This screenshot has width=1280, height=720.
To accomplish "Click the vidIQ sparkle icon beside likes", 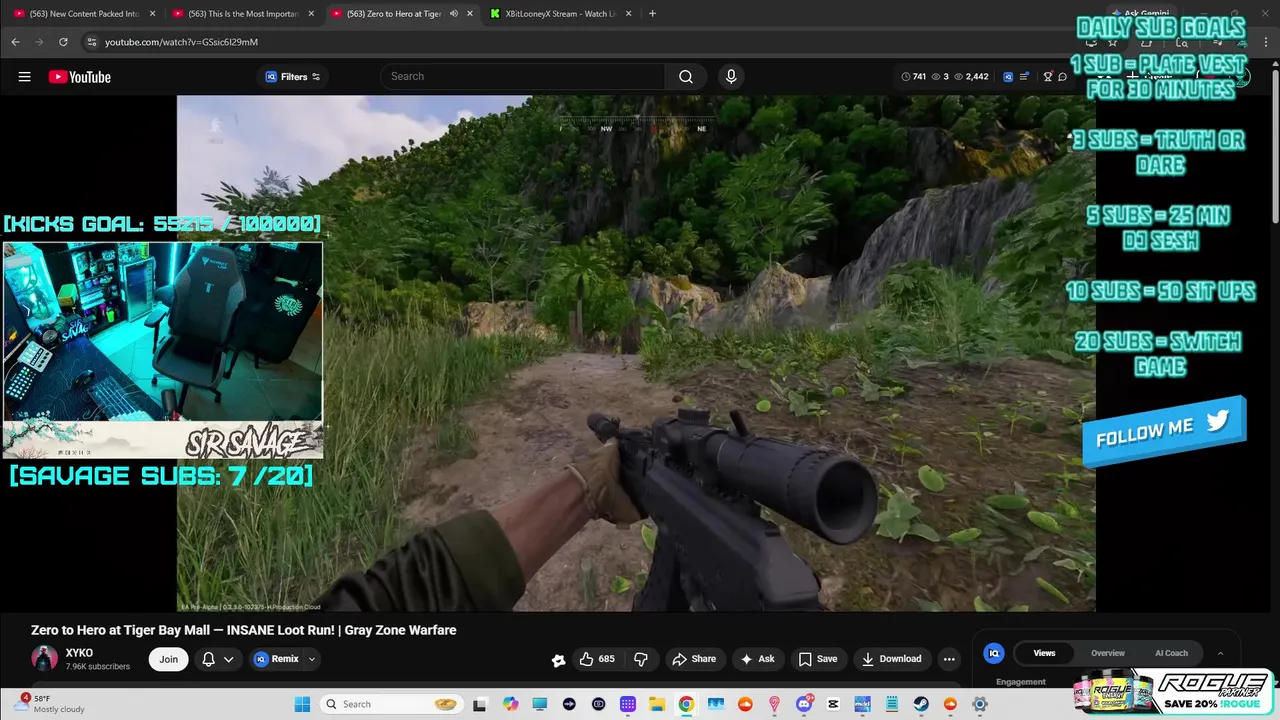I will (x=559, y=659).
